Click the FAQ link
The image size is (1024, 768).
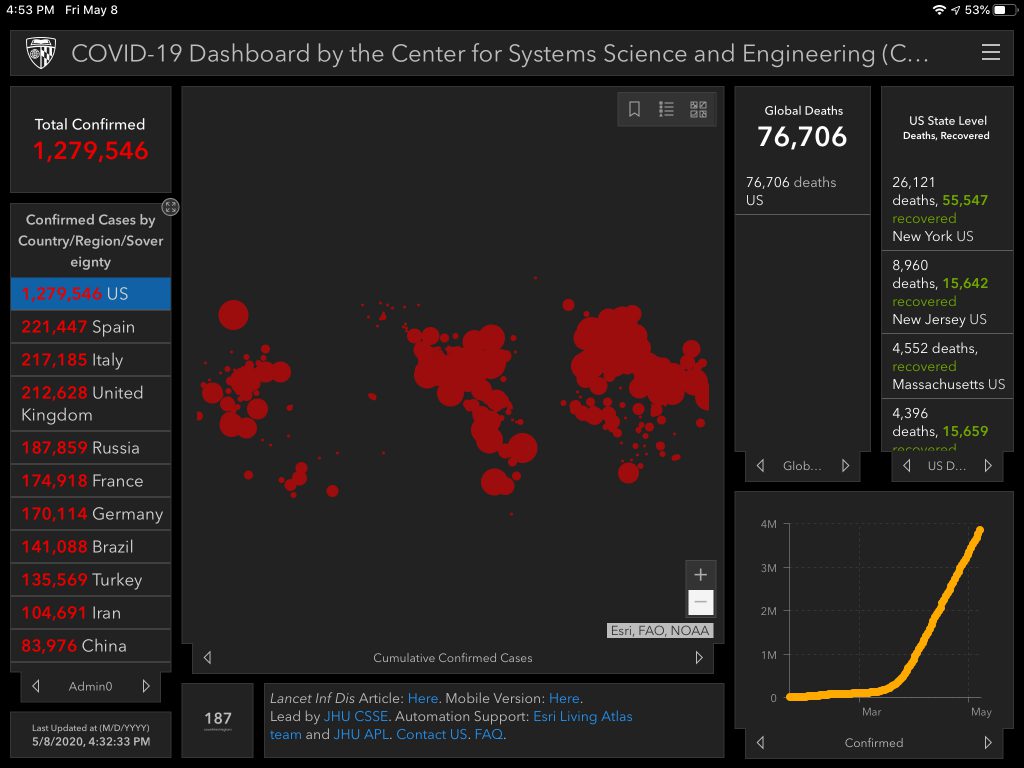pyautogui.click(x=488, y=735)
